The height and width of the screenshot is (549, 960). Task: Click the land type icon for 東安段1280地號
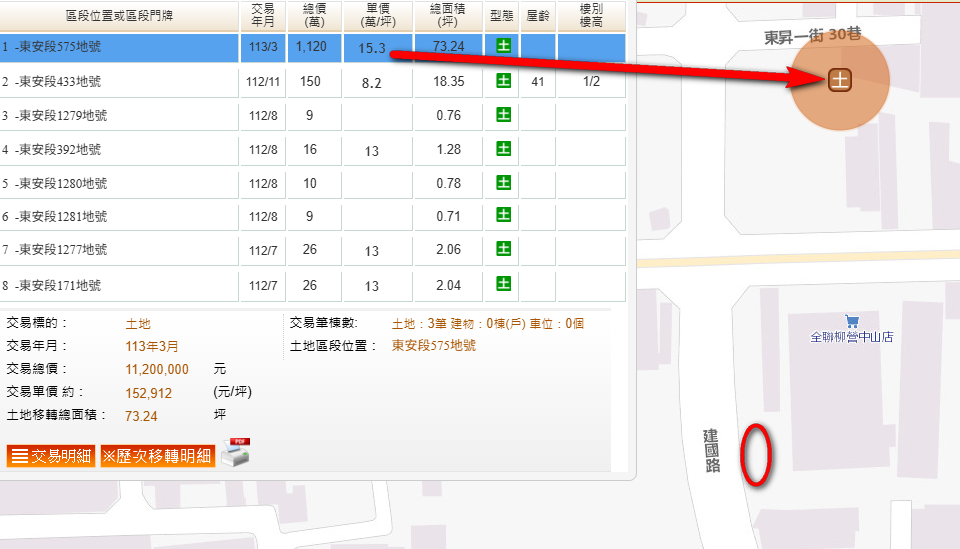pos(503,182)
